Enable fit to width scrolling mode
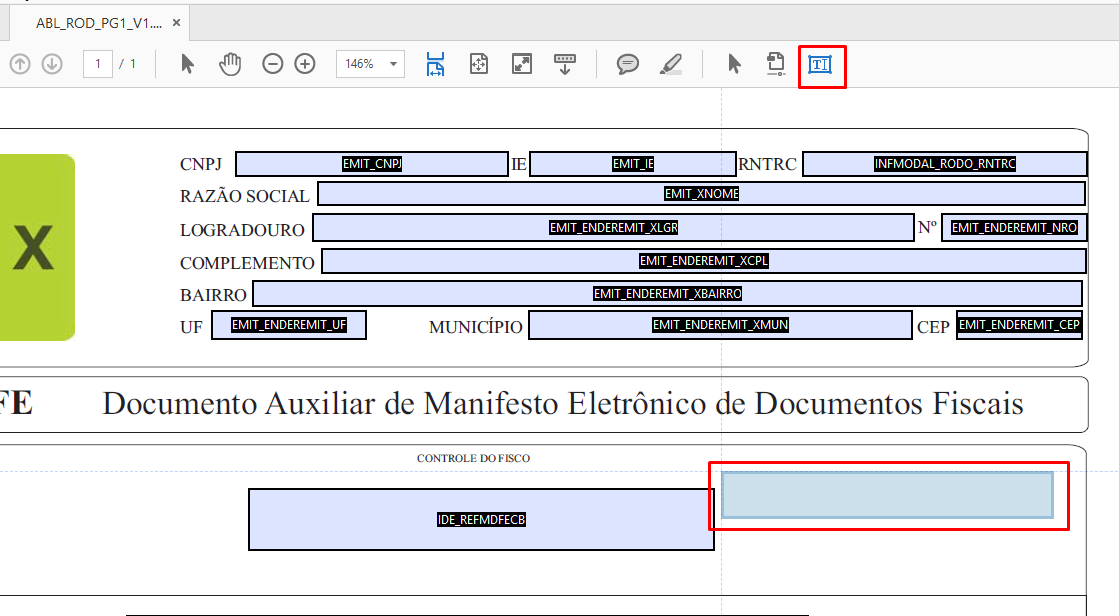This screenshot has height=616, width=1119. pyautogui.click(x=436, y=64)
